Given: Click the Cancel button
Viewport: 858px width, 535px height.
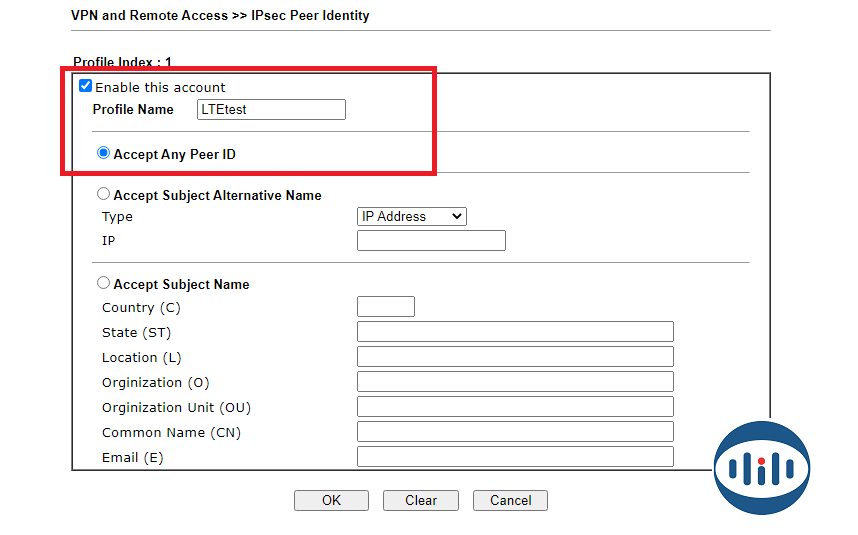Looking at the screenshot, I should click(x=510, y=500).
